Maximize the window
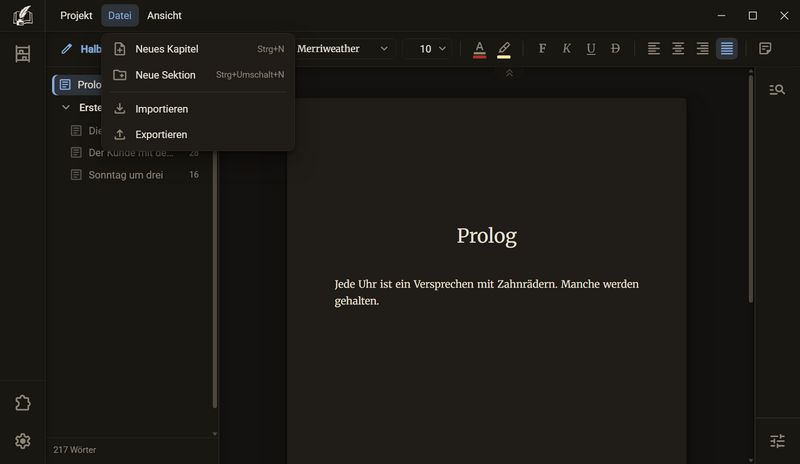The height and width of the screenshot is (464, 800). (753, 16)
